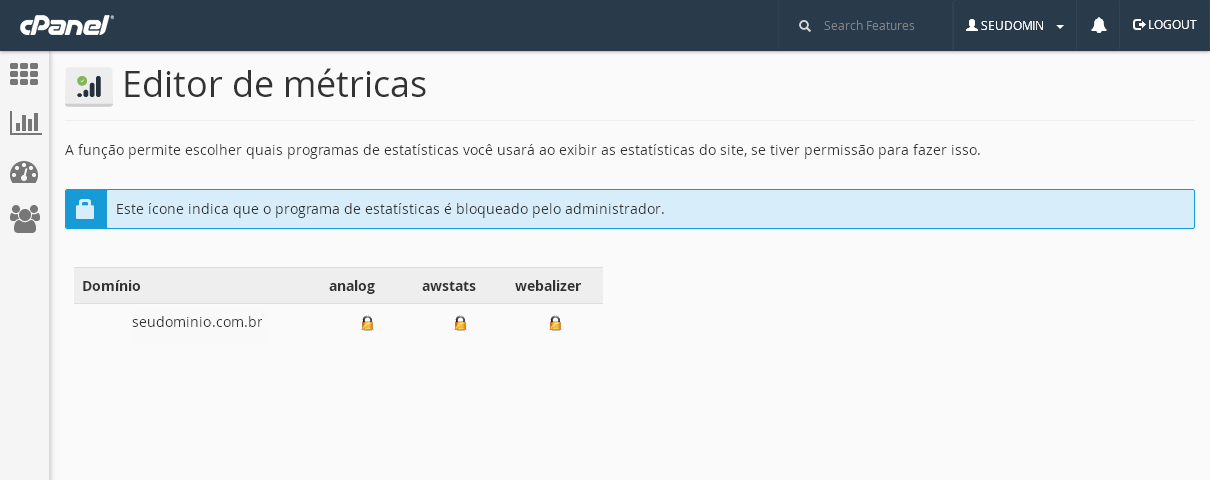Select the seudominio.com.br domain text
Viewport: 1210px width, 480px height.
pyautogui.click(x=197, y=322)
